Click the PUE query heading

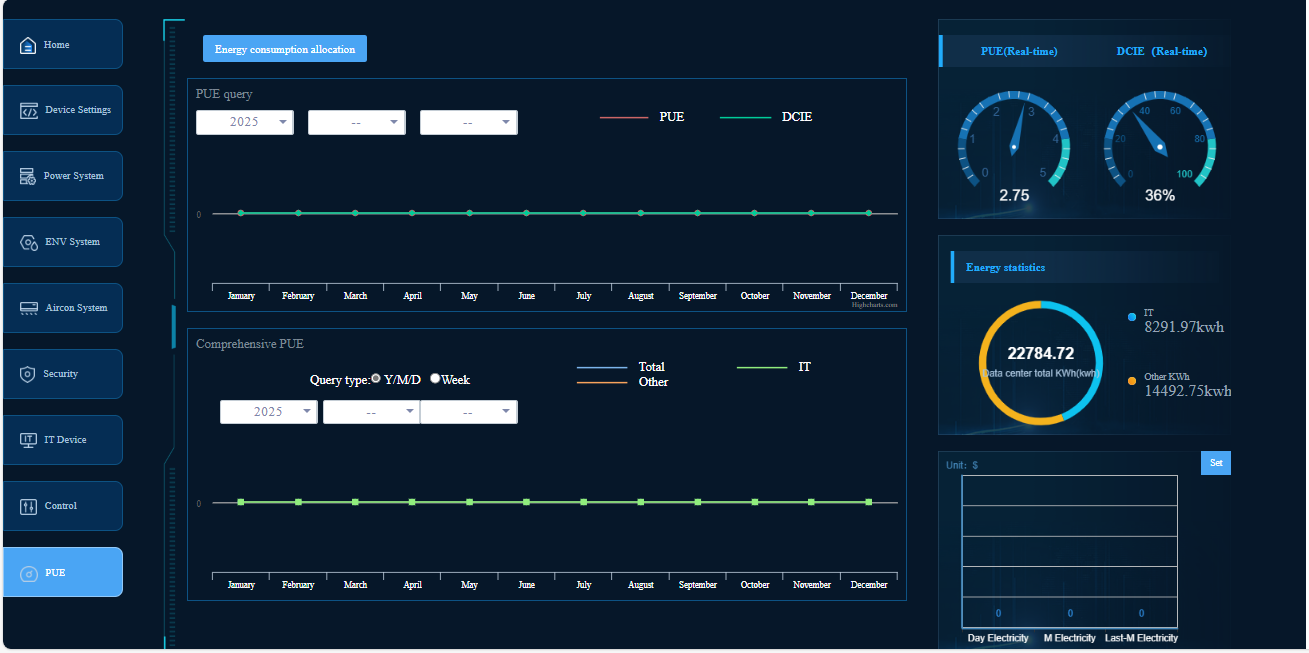pyautogui.click(x=224, y=94)
